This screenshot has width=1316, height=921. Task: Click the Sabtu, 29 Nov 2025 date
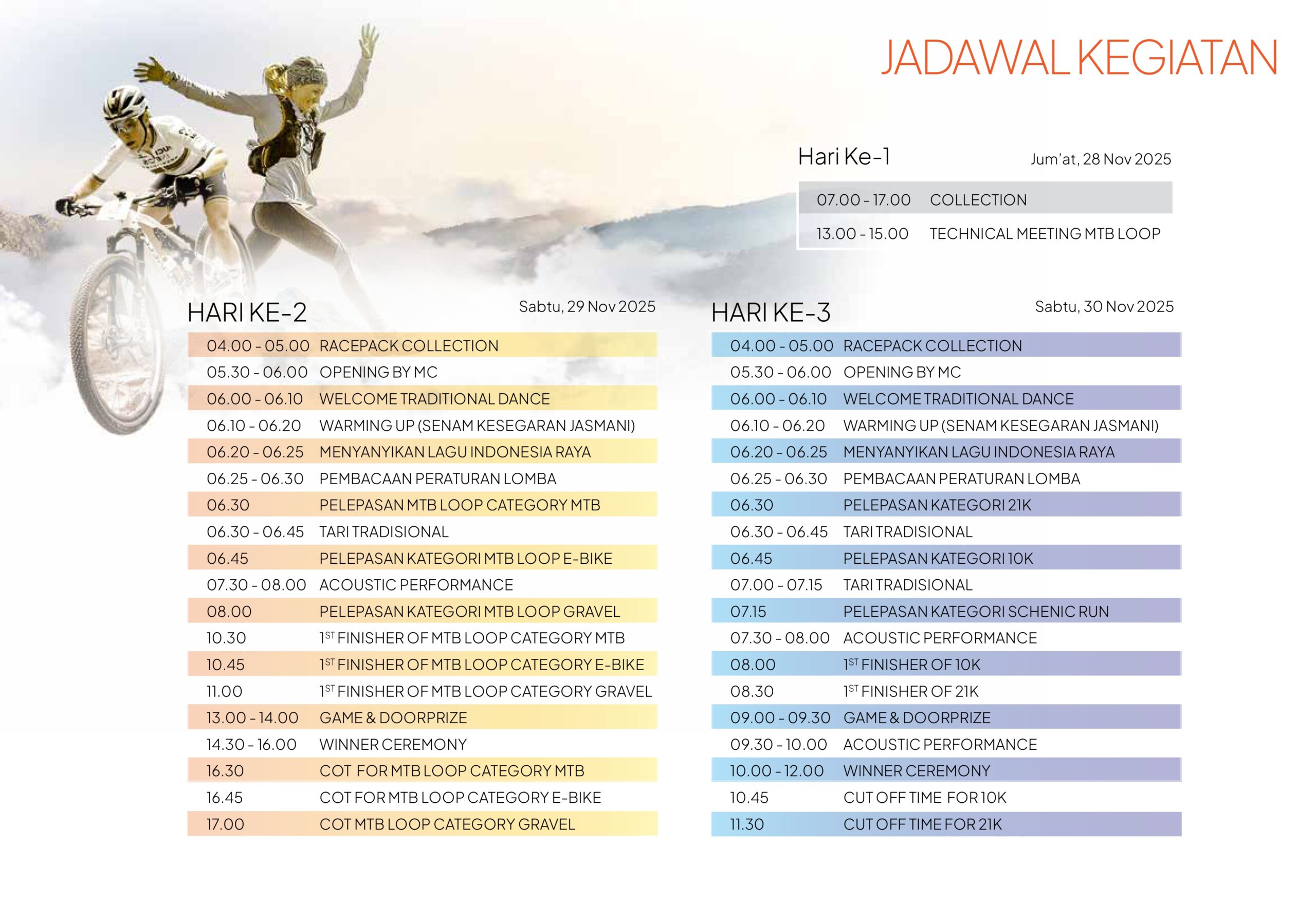point(587,307)
